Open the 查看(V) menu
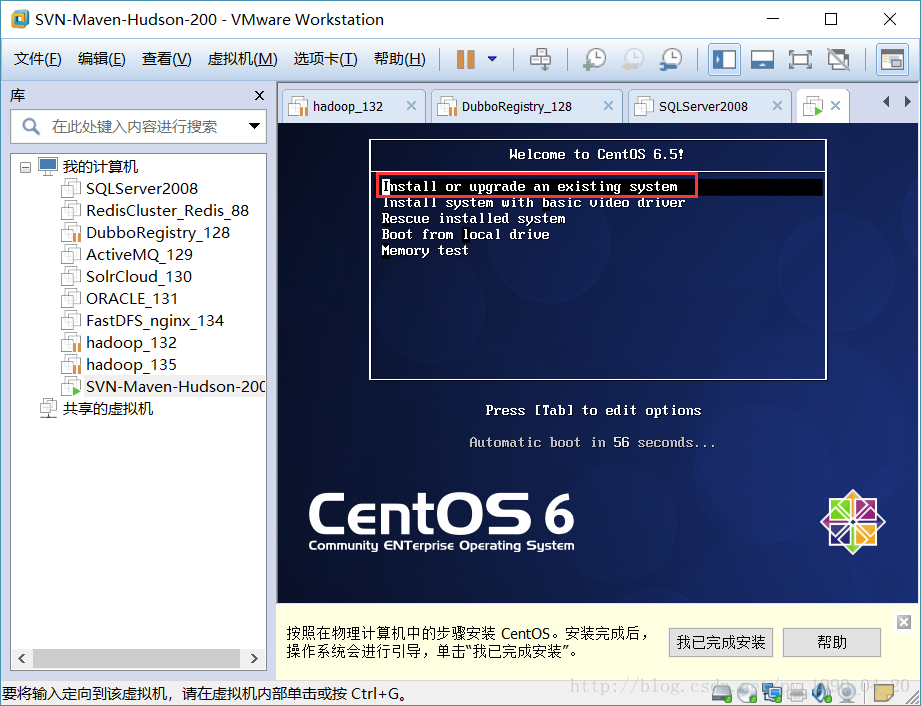Viewport: 921px width, 706px height. pyautogui.click(x=166, y=59)
